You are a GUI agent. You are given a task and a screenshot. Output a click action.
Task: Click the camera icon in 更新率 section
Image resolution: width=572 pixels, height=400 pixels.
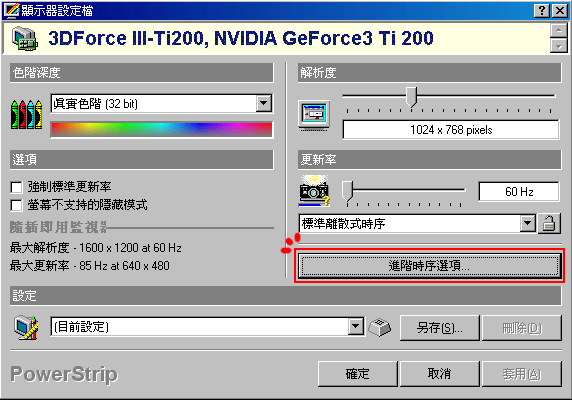pos(314,191)
